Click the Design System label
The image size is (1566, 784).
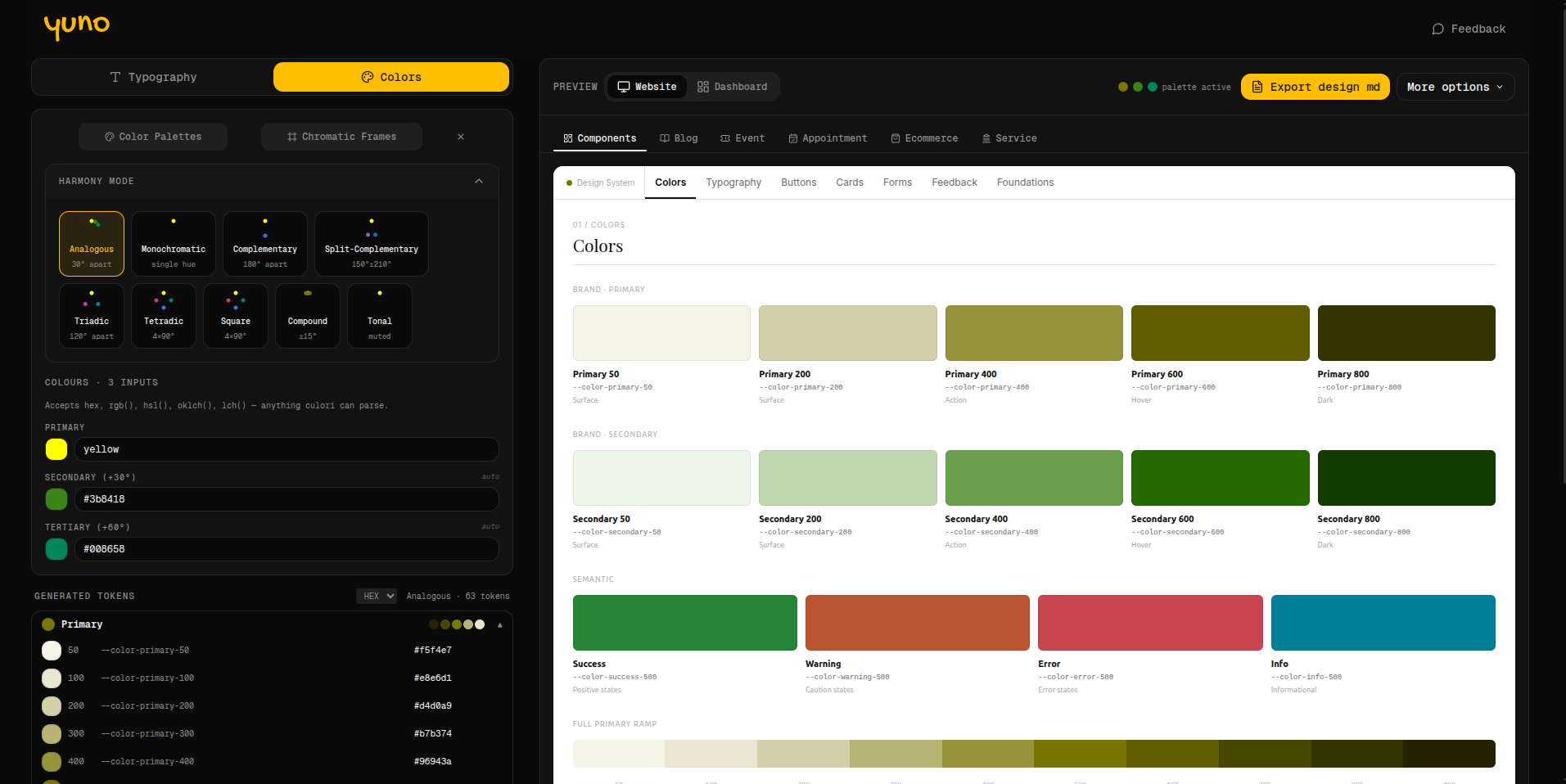click(x=600, y=182)
